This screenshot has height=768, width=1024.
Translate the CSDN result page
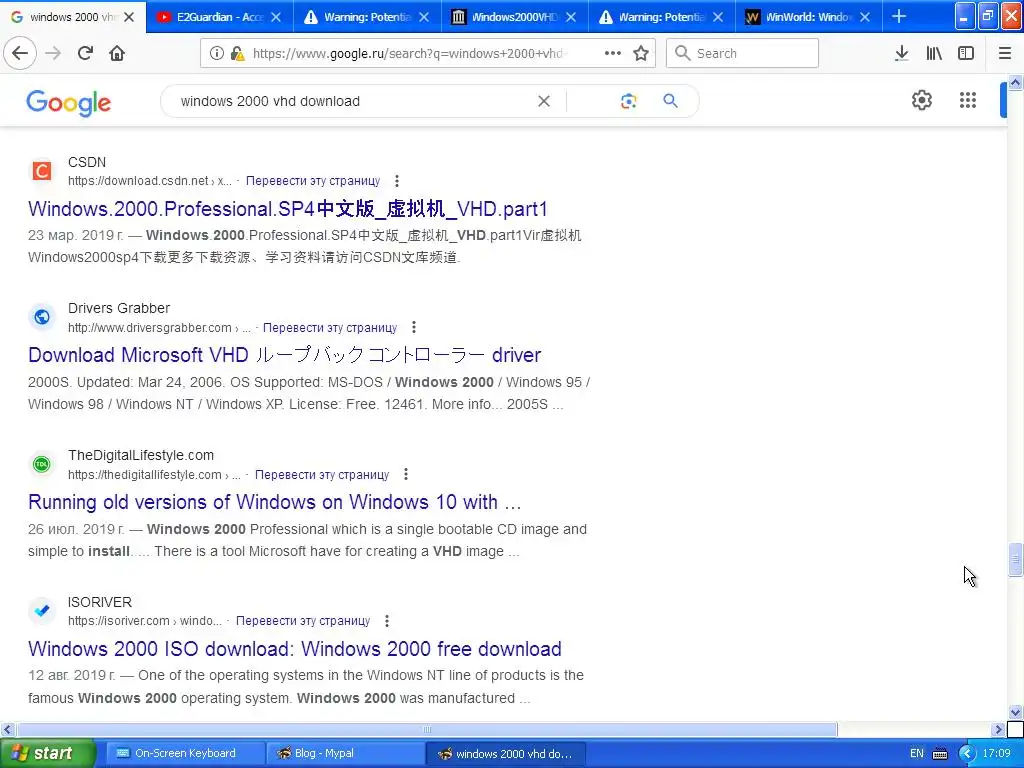click(x=313, y=181)
